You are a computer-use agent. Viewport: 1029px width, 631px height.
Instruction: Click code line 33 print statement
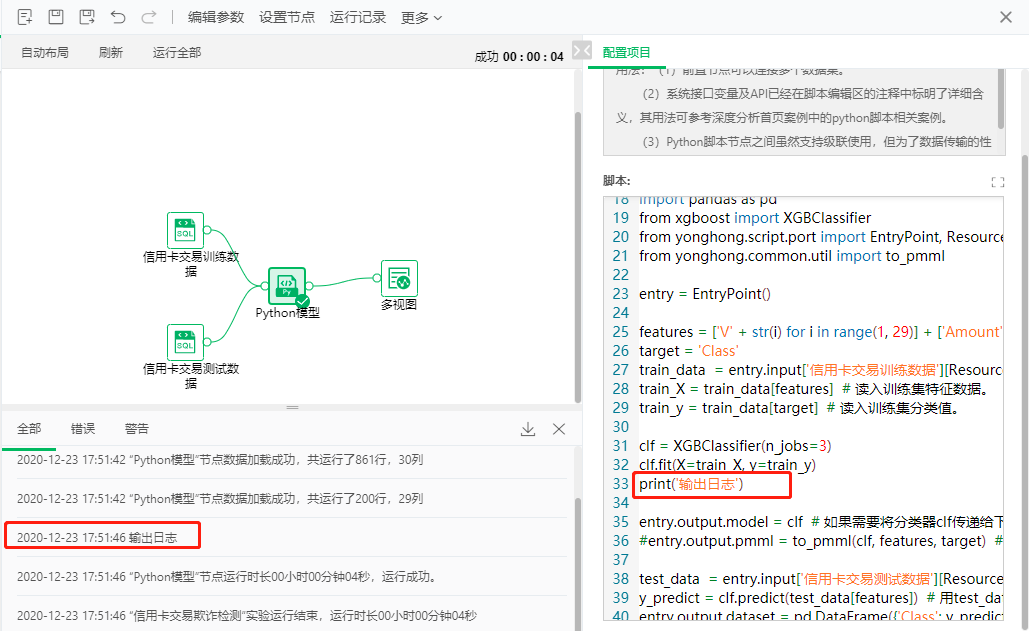691,484
